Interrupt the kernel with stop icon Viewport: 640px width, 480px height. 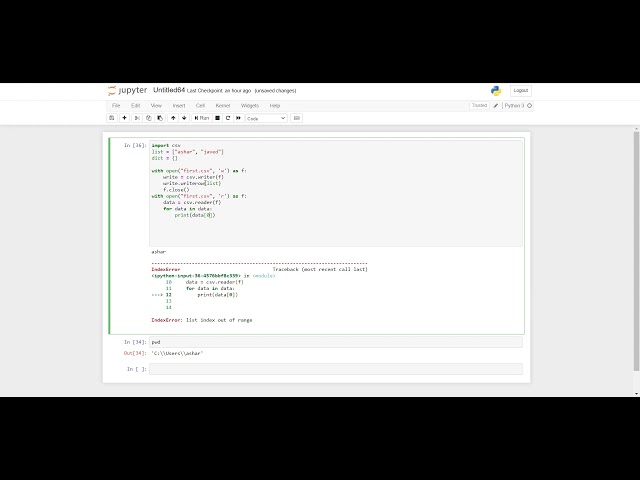pos(218,118)
